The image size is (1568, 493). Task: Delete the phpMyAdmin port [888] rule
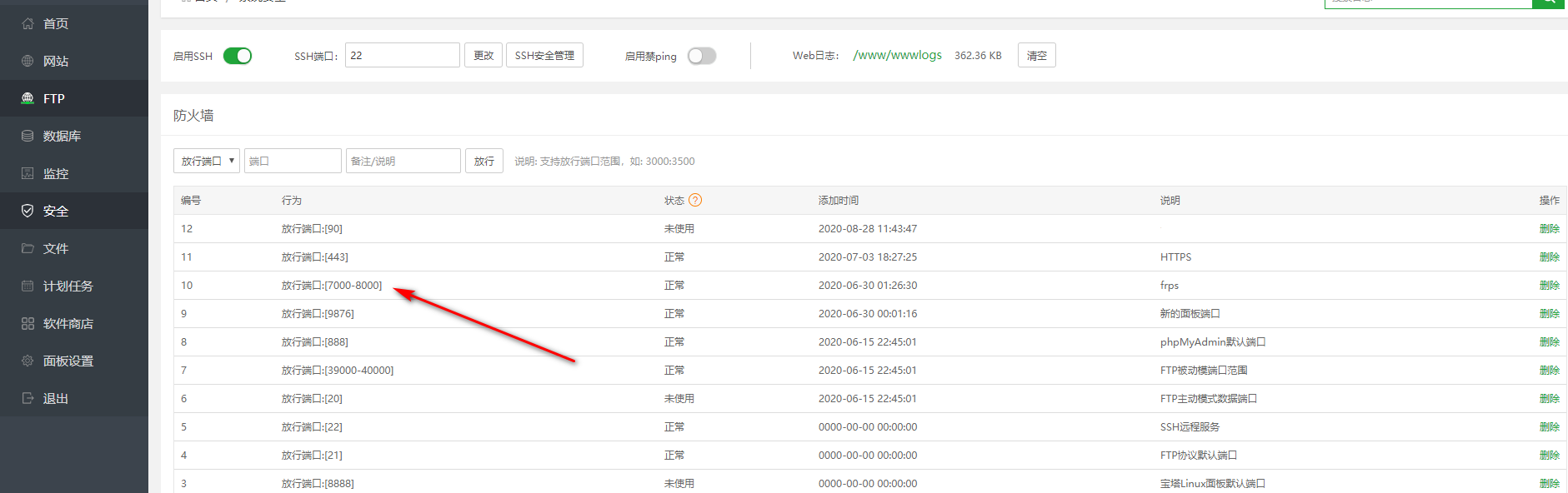[x=1550, y=341]
